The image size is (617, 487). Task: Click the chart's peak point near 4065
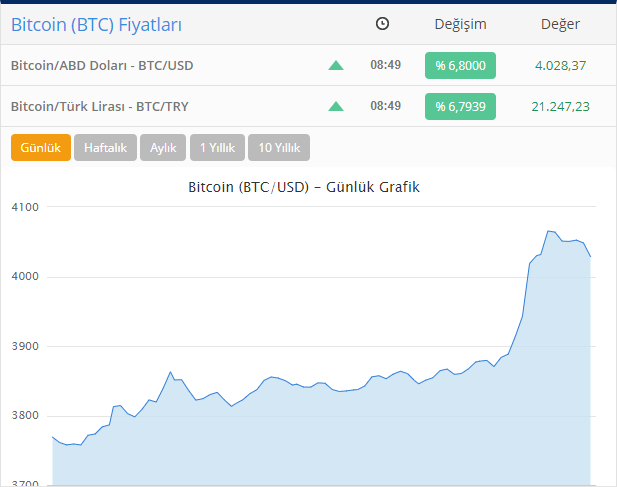pyautogui.click(x=549, y=231)
